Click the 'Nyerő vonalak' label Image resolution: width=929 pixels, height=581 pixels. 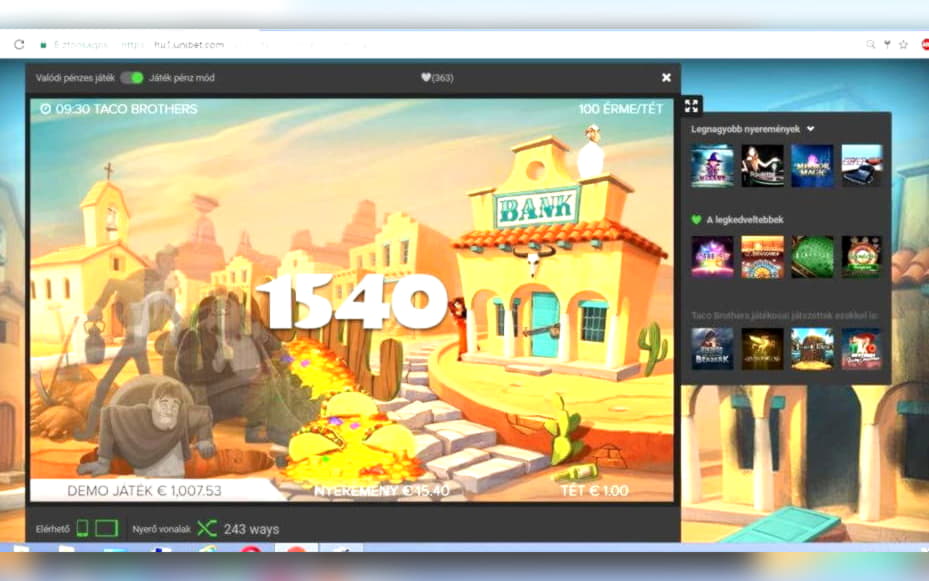[161, 529]
